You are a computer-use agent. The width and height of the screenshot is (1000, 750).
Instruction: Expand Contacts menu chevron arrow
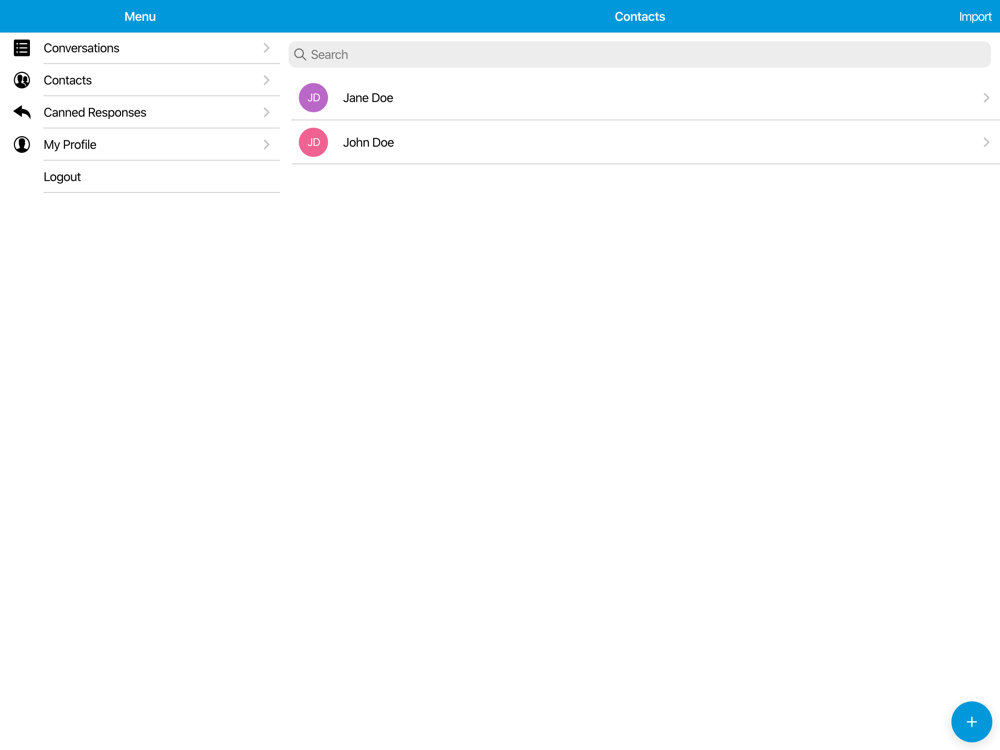coord(267,80)
